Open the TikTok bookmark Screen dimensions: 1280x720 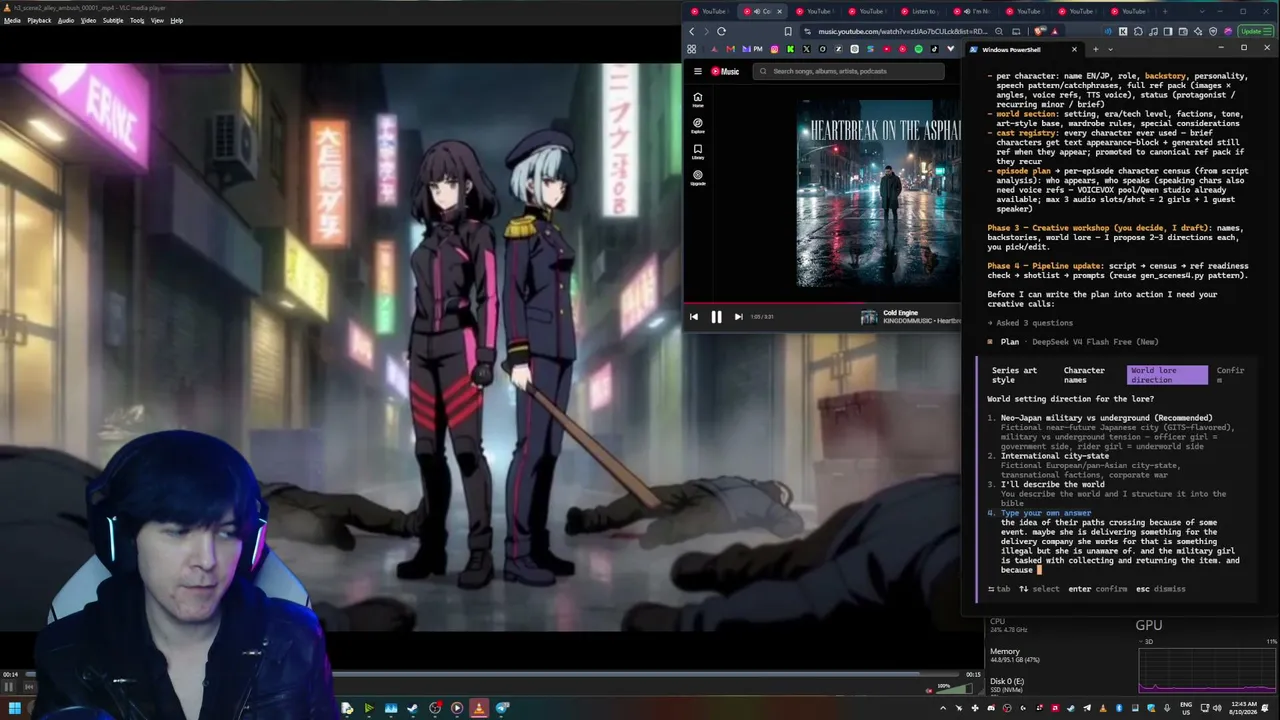935,49
